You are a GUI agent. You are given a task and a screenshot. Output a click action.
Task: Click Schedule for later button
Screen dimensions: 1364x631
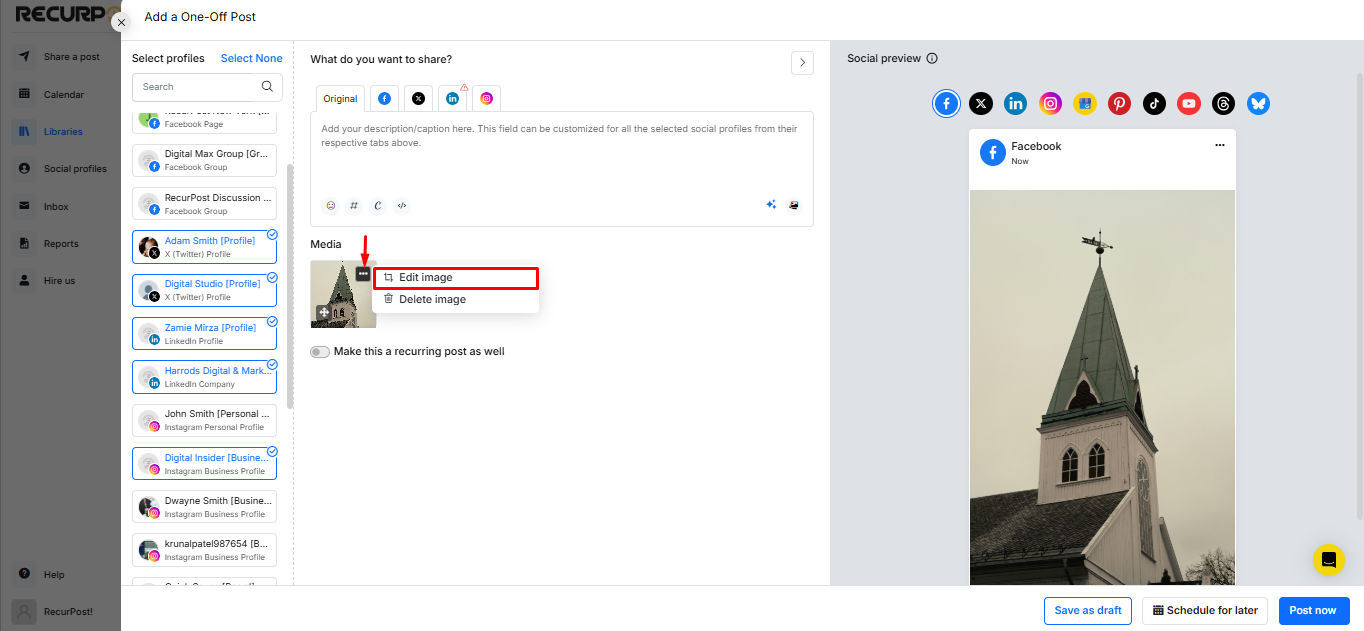(x=1205, y=610)
